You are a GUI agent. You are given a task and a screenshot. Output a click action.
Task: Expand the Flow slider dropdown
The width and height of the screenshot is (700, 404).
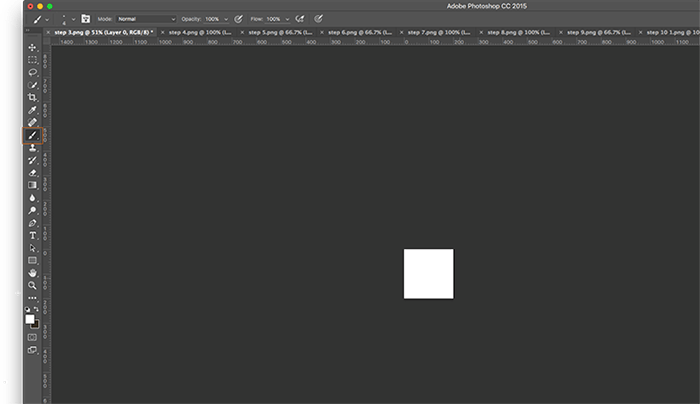click(287, 19)
